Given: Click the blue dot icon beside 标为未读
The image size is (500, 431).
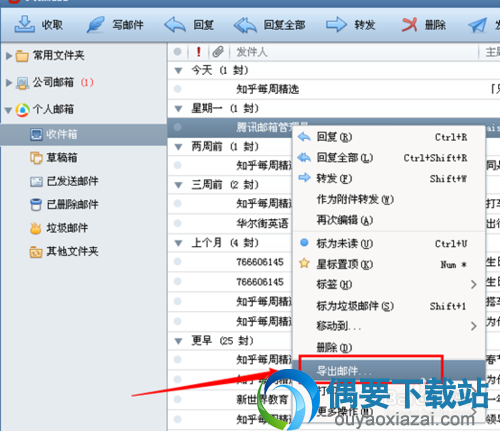Looking at the screenshot, I should pos(304,243).
